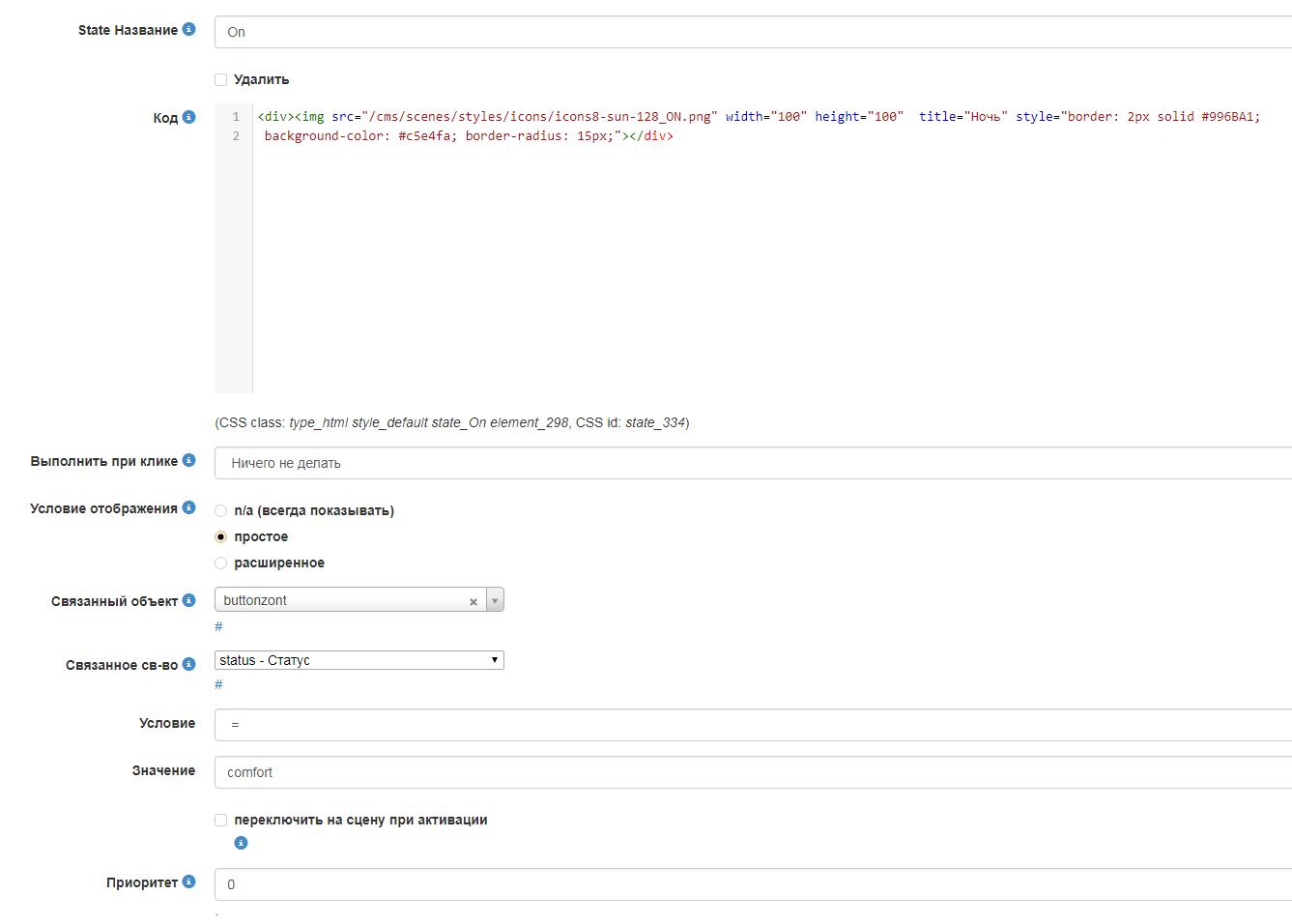The height and width of the screenshot is (924, 1292).
Task: Click the Значение field containing comfort
Action: tap(752, 772)
